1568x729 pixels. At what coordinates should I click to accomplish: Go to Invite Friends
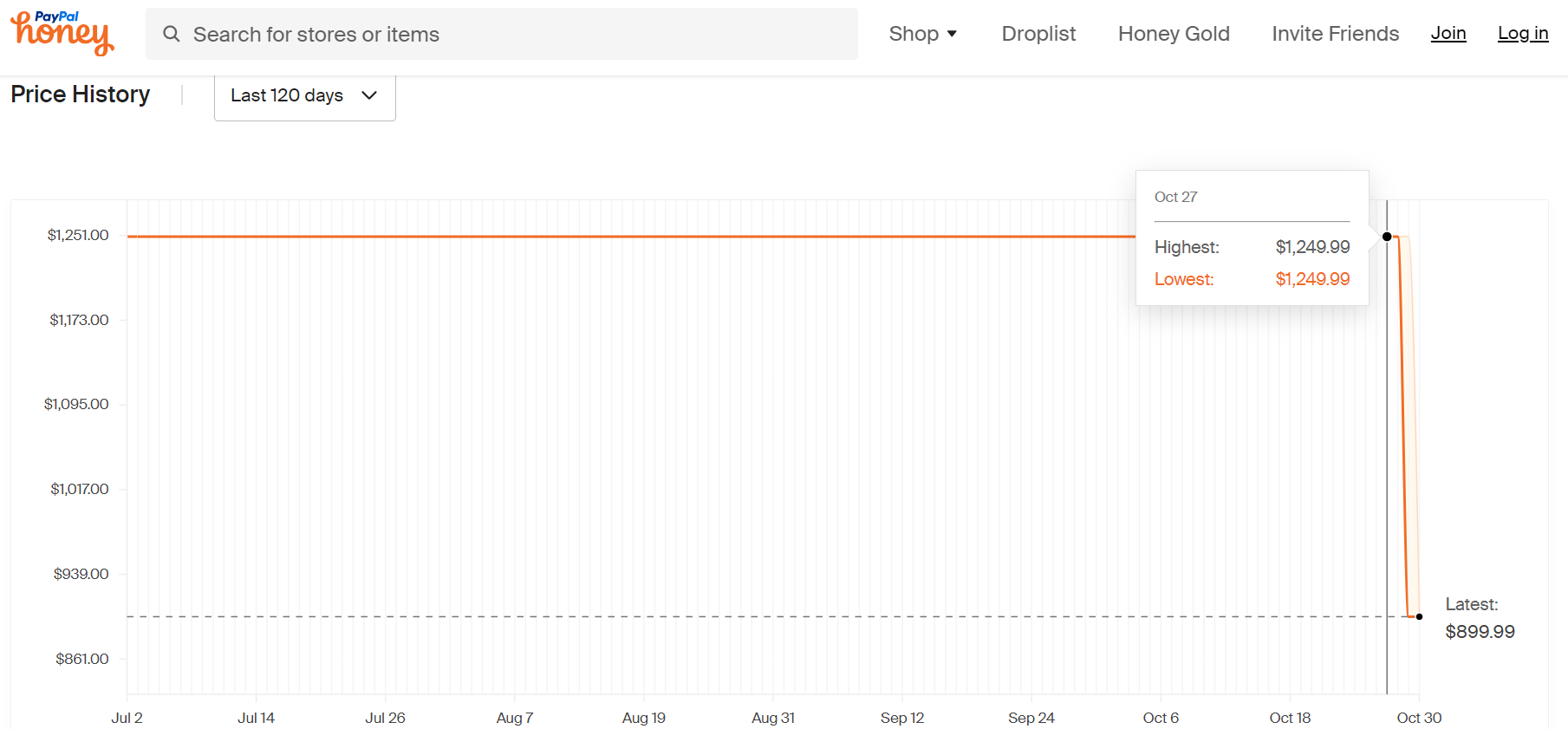click(1335, 34)
